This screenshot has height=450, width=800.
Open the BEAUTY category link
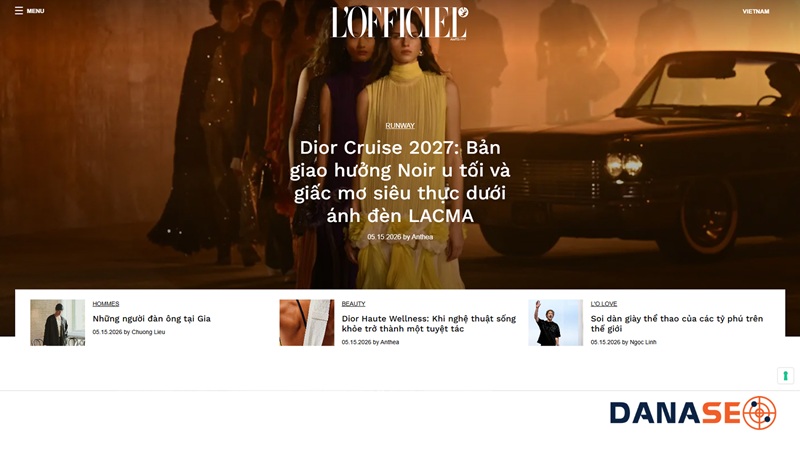(x=353, y=304)
